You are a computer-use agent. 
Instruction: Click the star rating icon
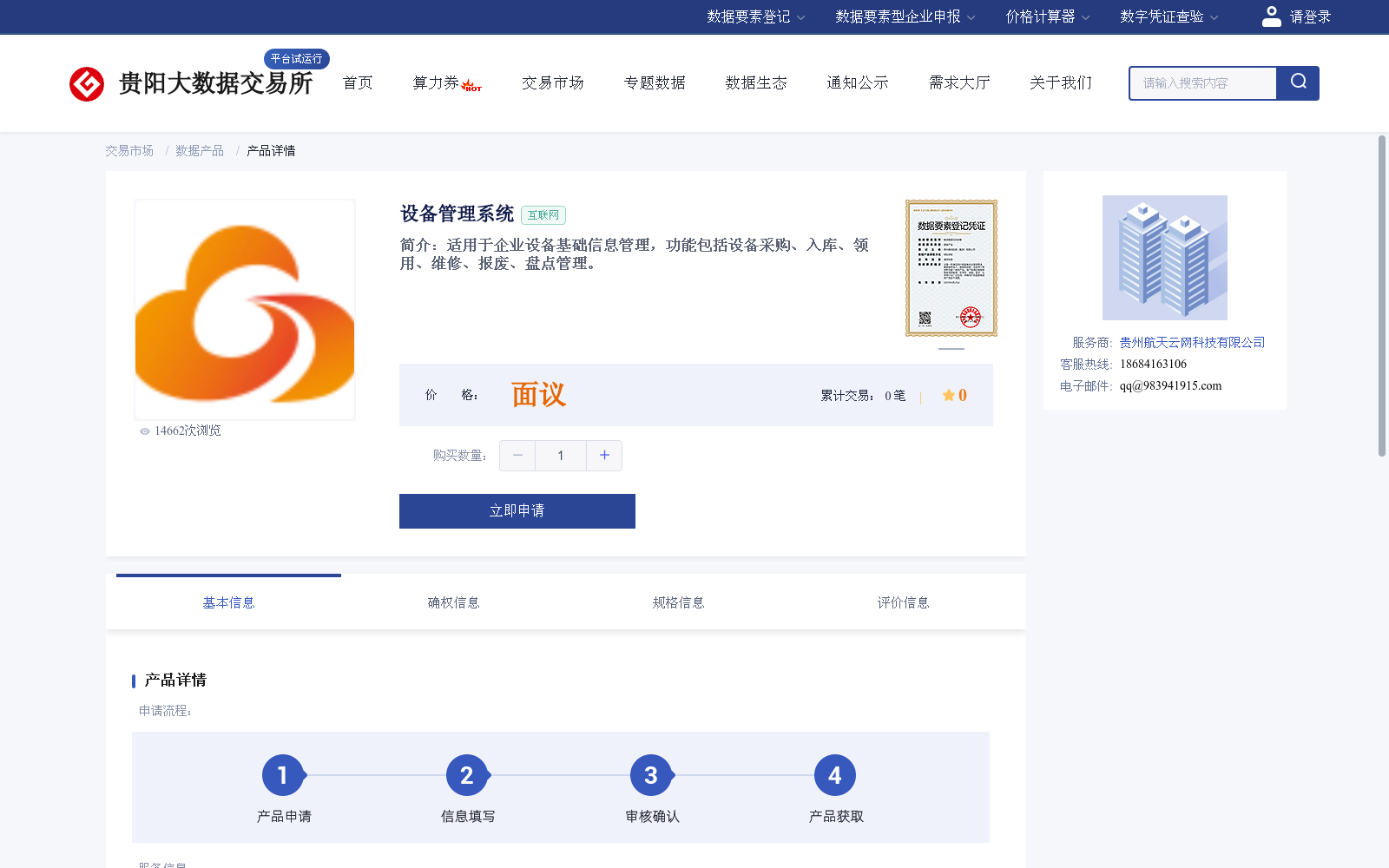[x=948, y=395]
